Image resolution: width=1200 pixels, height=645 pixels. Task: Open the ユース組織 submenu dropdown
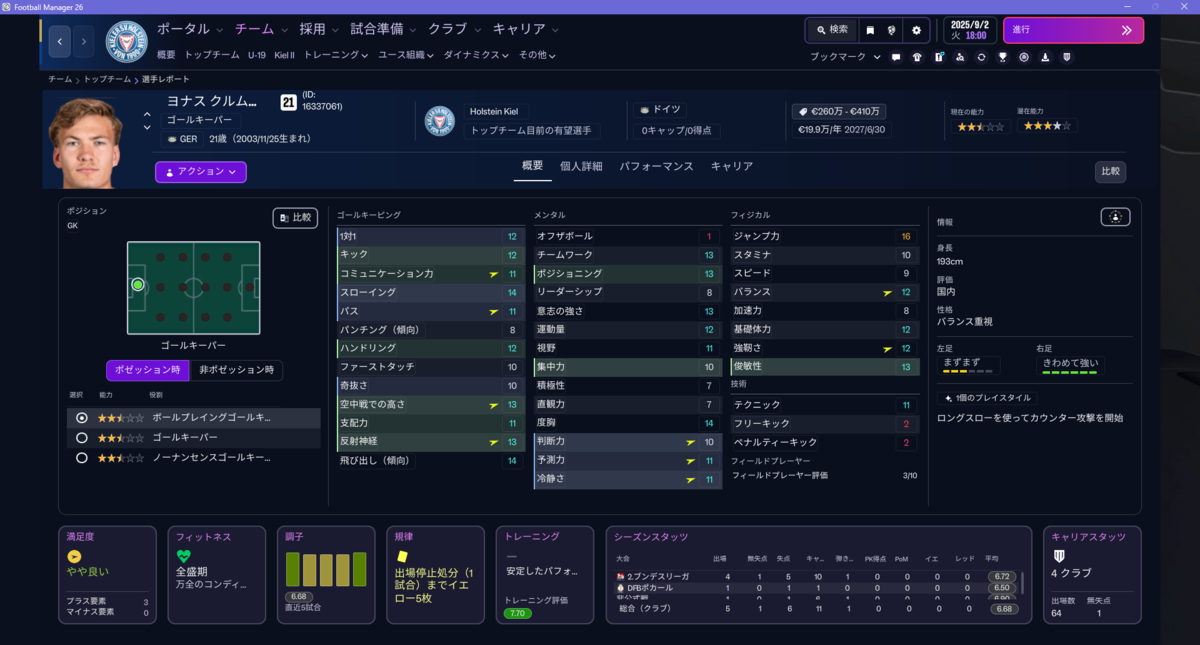pos(406,55)
